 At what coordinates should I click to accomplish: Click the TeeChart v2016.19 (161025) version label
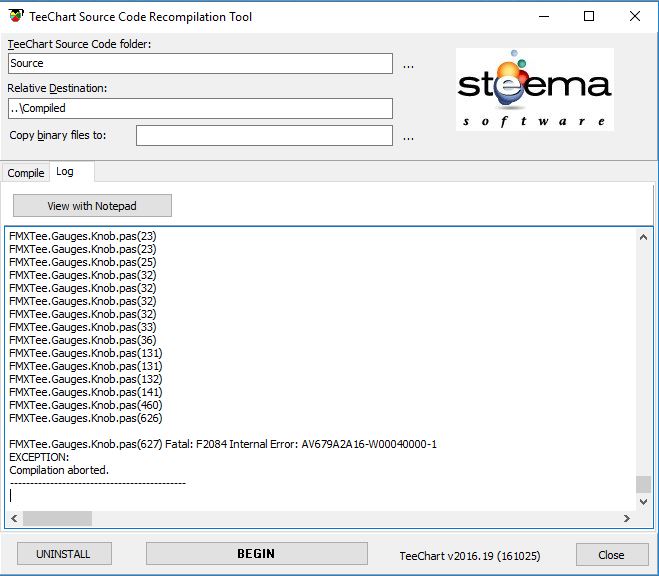pyautogui.click(x=470, y=556)
